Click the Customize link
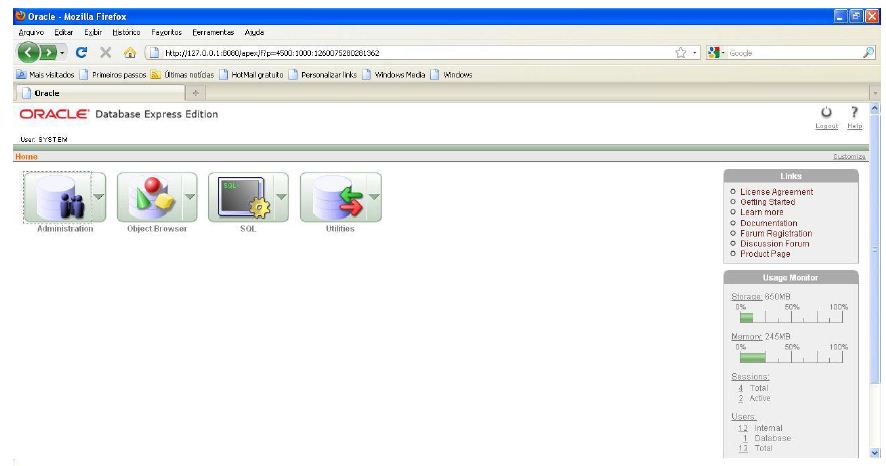 click(849, 156)
